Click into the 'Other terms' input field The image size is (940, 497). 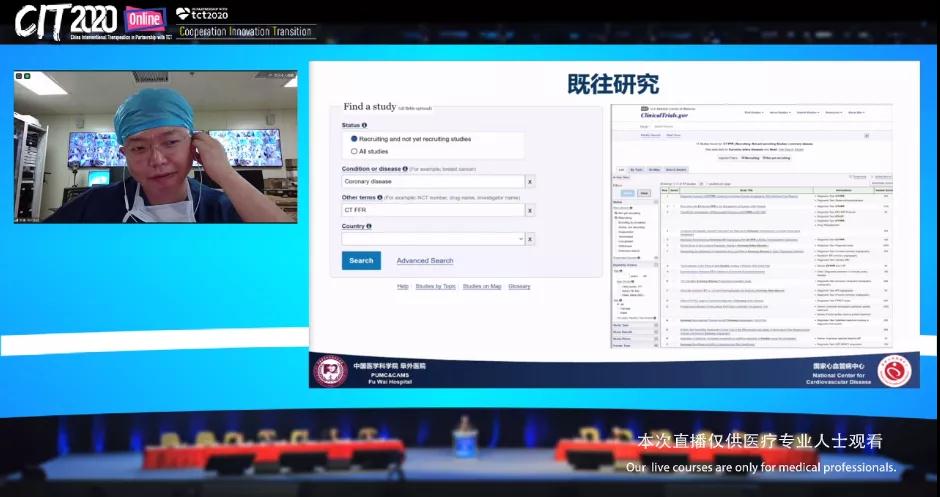tap(432, 211)
